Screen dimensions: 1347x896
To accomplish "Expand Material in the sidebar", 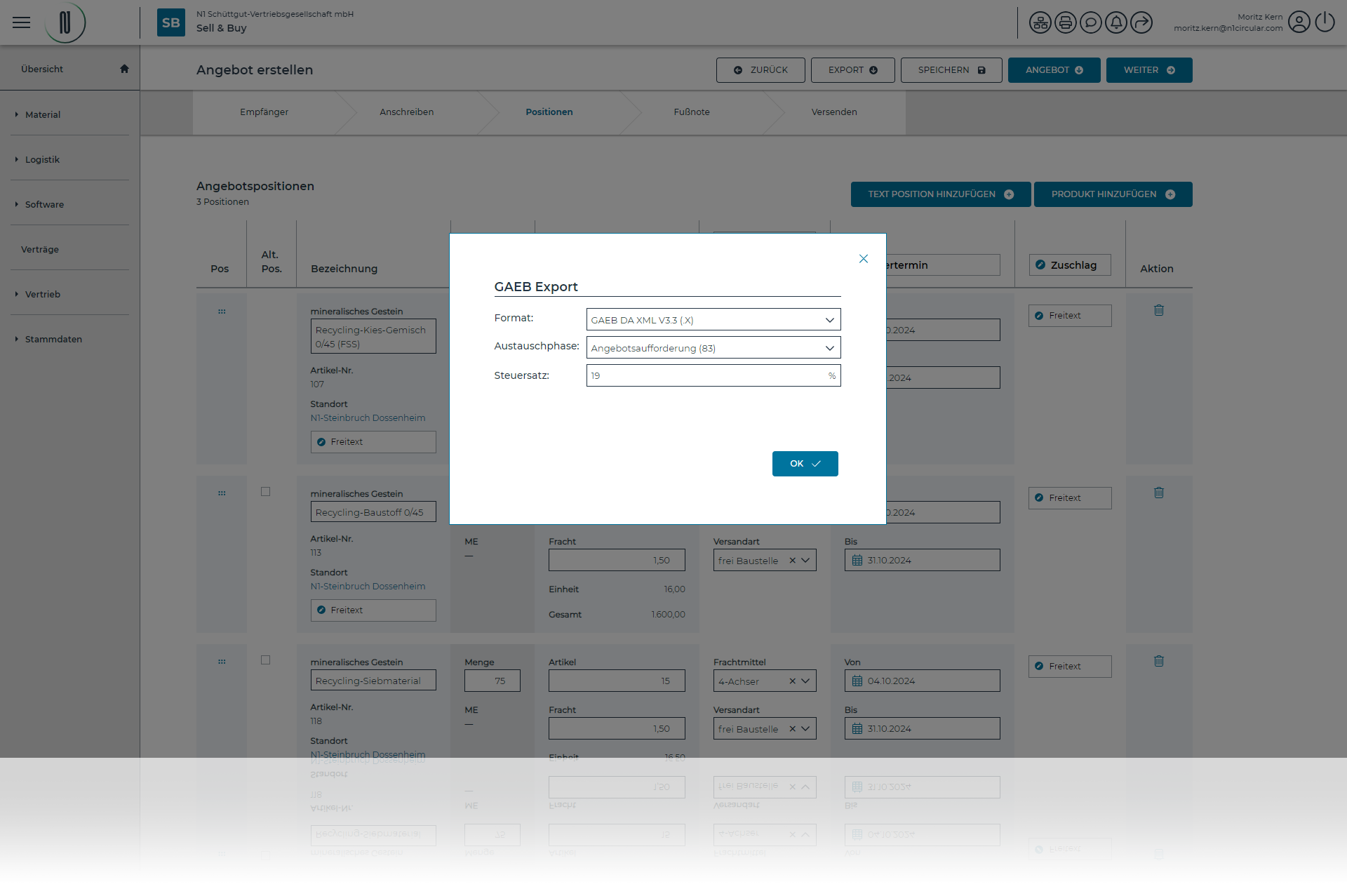I will pos(42,114).
